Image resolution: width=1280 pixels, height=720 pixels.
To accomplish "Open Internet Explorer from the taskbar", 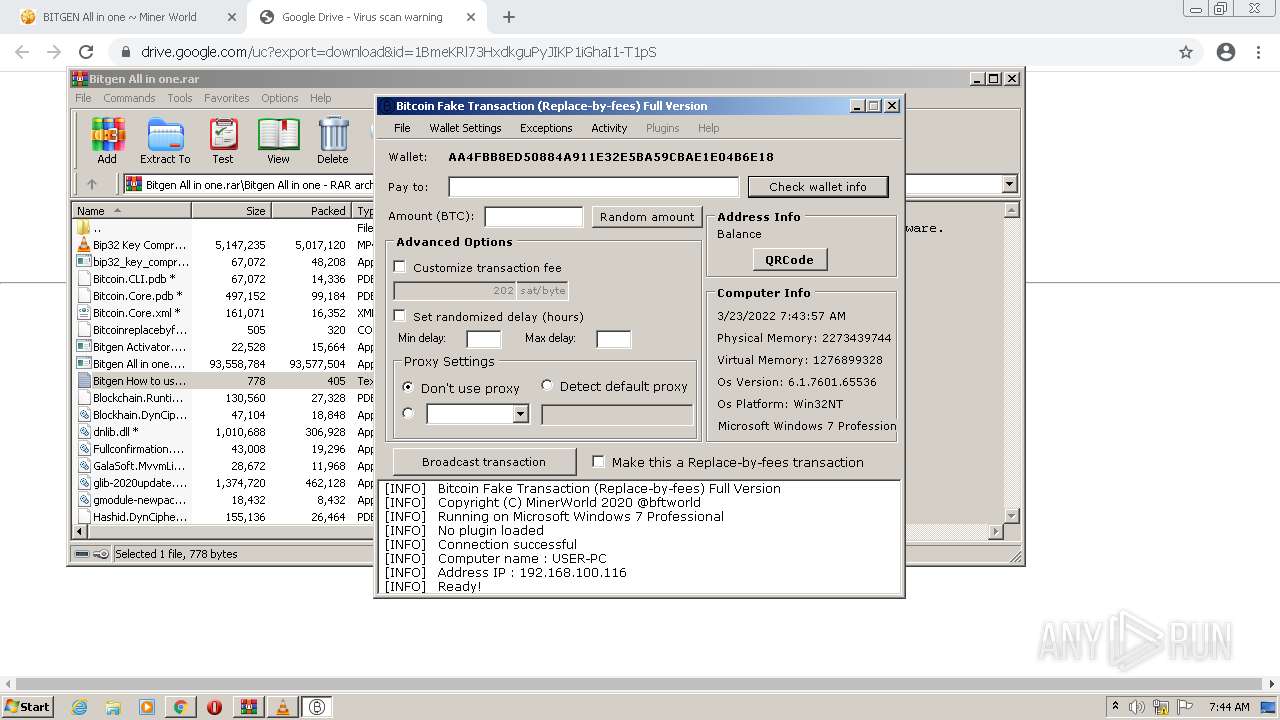I will tap(79, 707).
